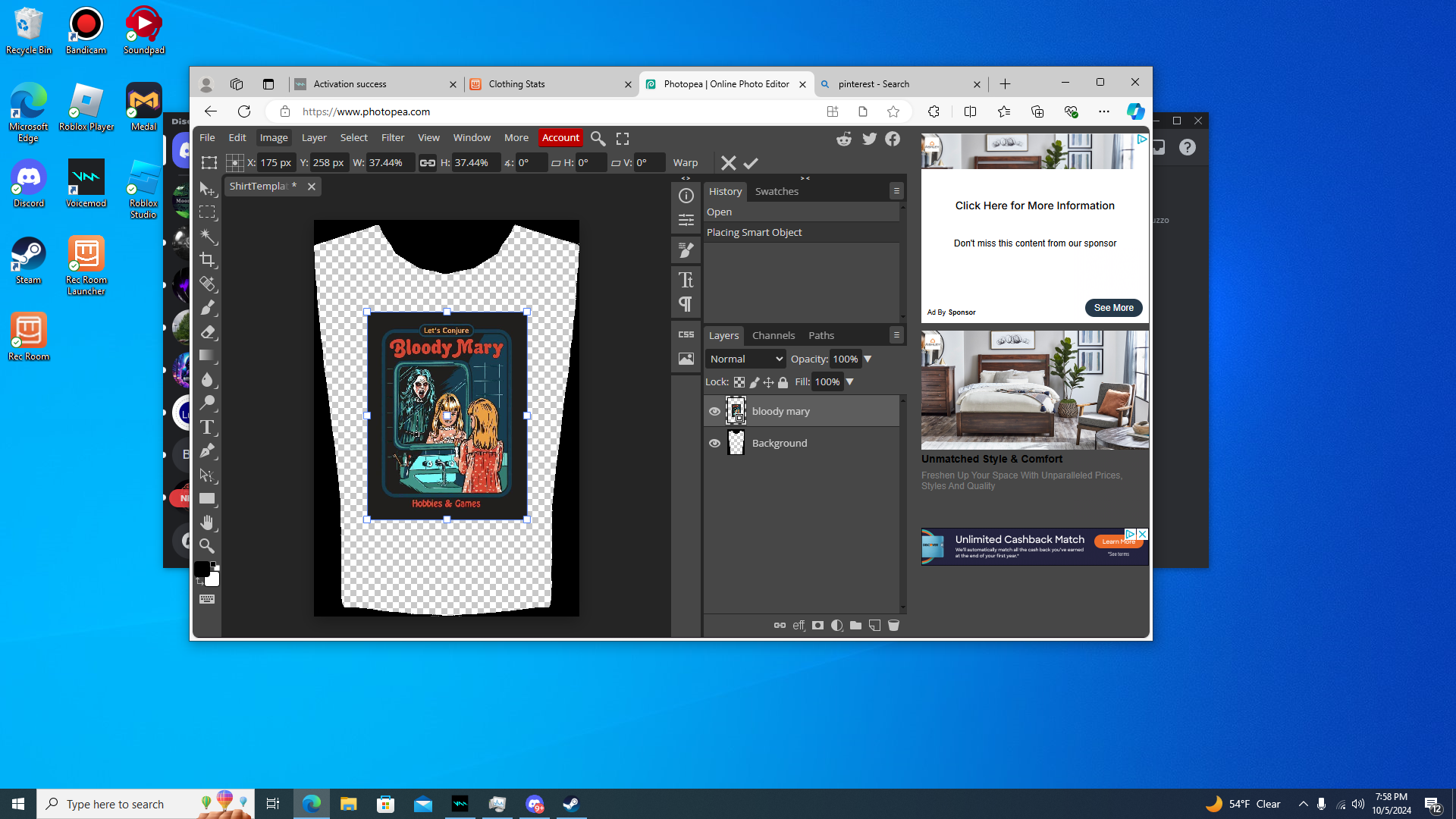Hide the Background layer
1456x819 pixels.
pos(714,444)
